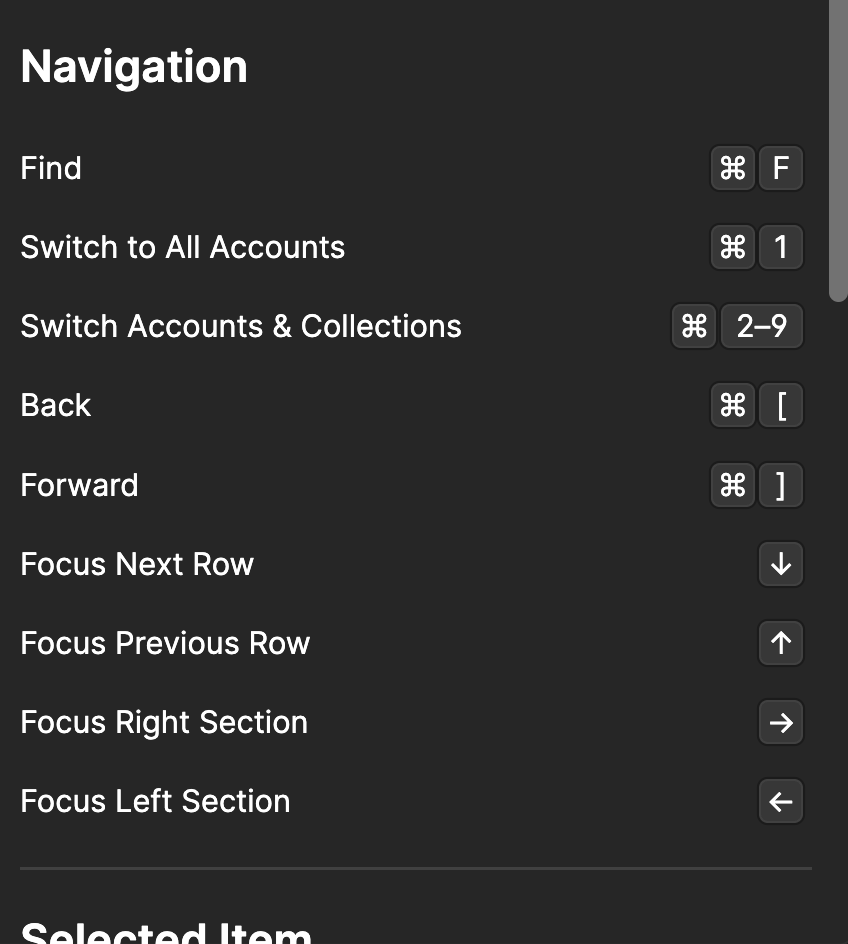Click the Focus Previous Row label

tap(165, 643)
